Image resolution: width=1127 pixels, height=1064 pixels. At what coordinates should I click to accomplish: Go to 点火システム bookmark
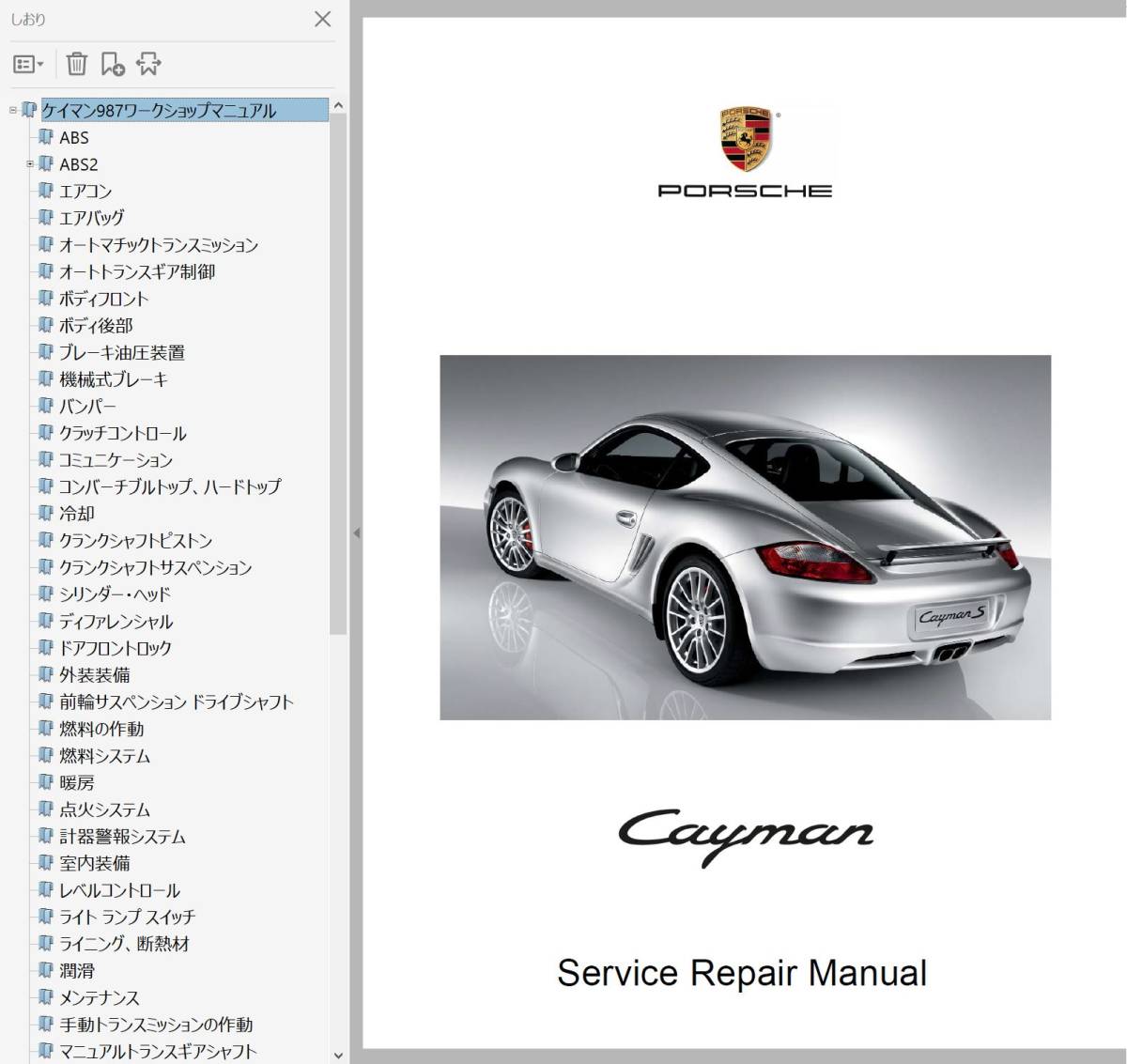pos(104,810)
